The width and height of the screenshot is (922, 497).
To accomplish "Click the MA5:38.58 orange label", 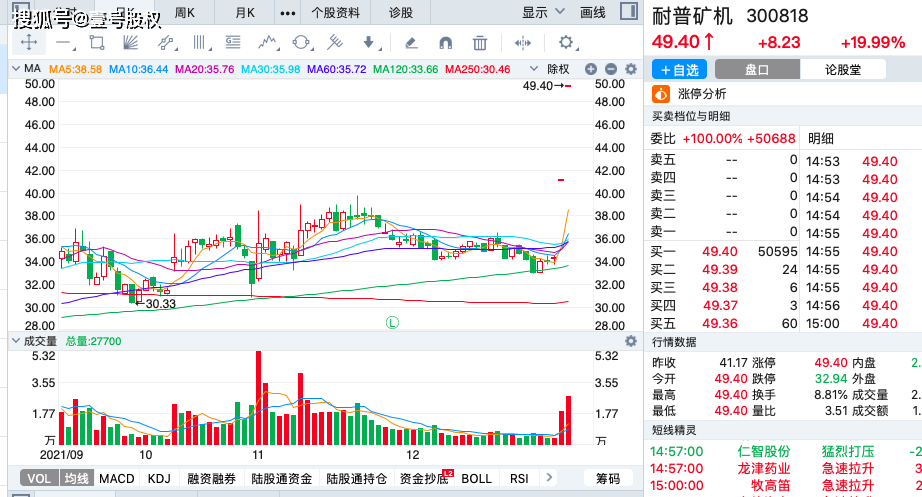I will point(75,69).
